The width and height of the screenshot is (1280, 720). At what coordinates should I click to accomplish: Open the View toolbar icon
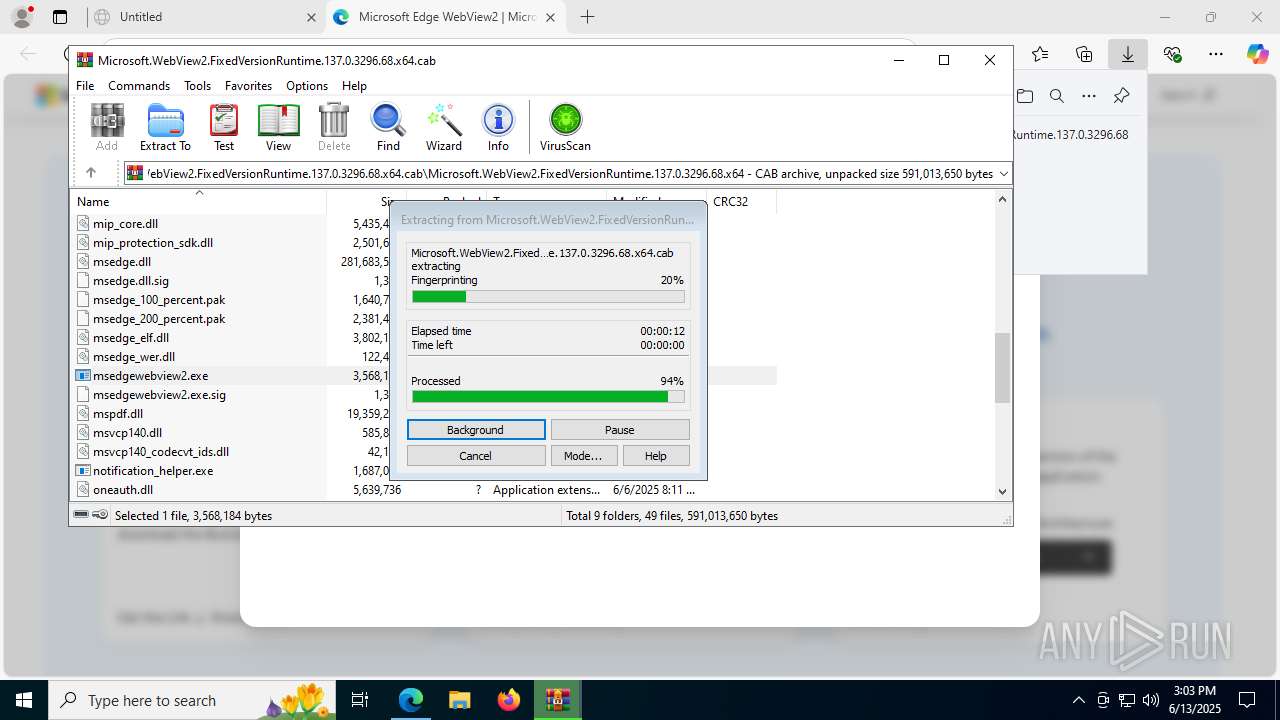click(x=278, y=127)
